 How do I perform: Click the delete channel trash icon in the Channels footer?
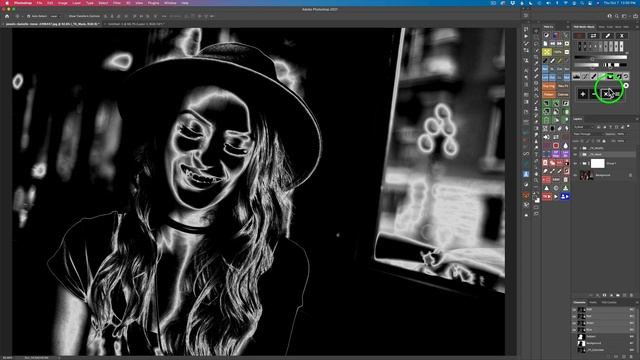(631, 356)
